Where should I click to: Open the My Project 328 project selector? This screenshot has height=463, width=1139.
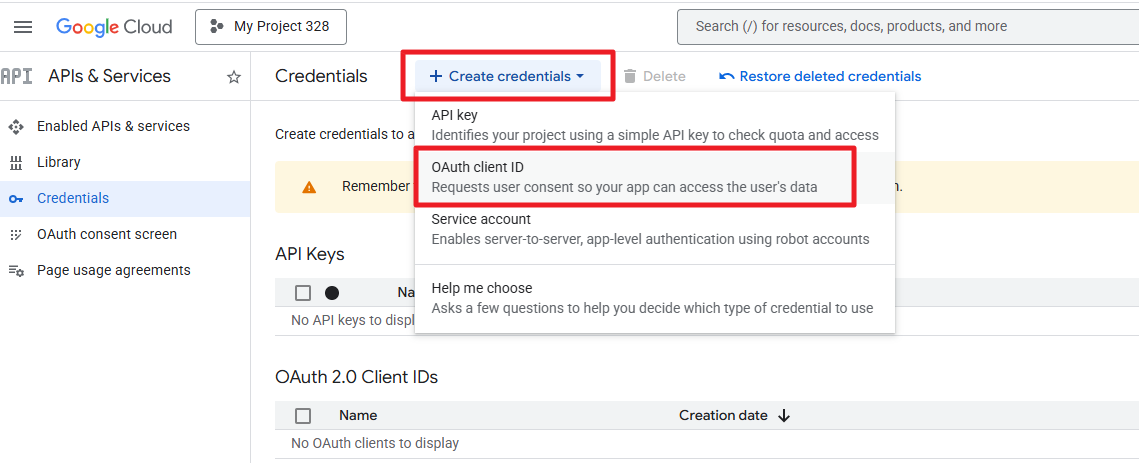(x=271, y=27)
